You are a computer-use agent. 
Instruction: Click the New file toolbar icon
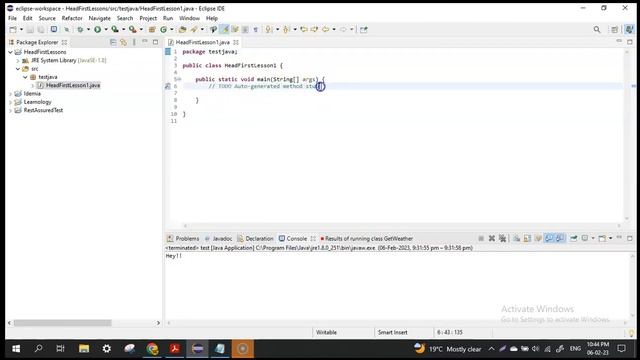pyautogui.click(x=13, y=29)
